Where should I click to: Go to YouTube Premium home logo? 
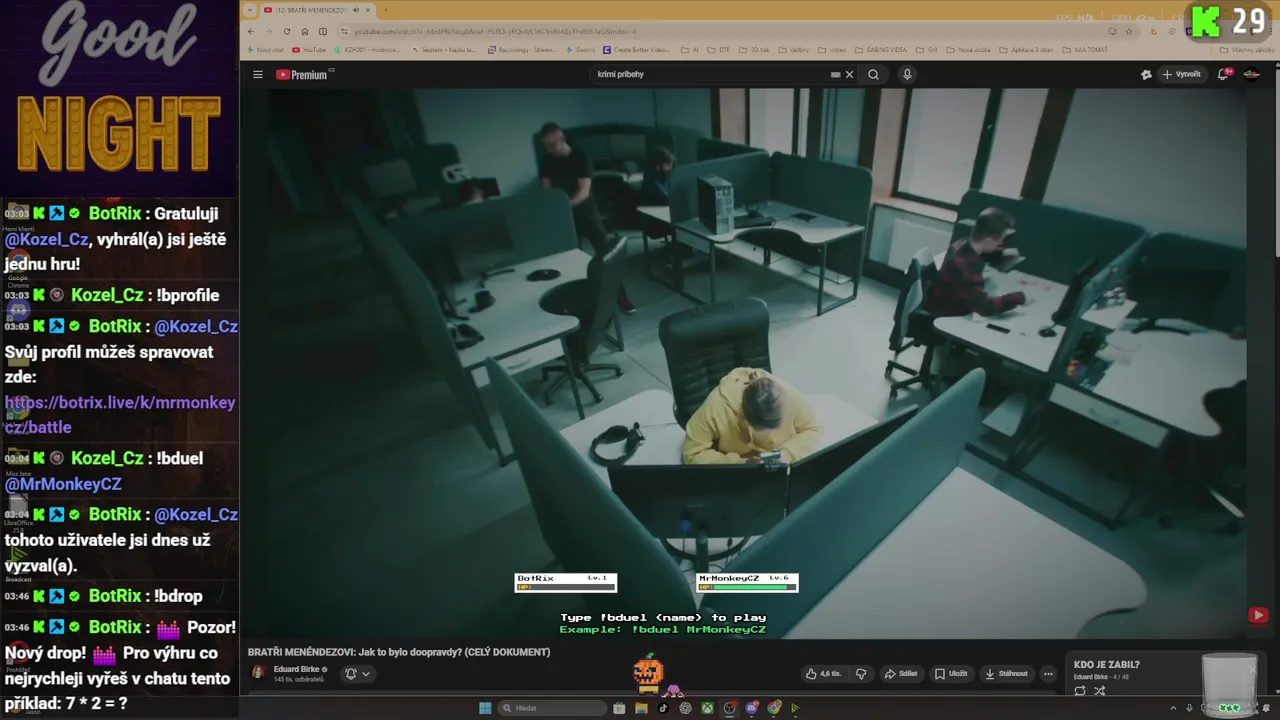pyautogui.click(x=303, y=74)
